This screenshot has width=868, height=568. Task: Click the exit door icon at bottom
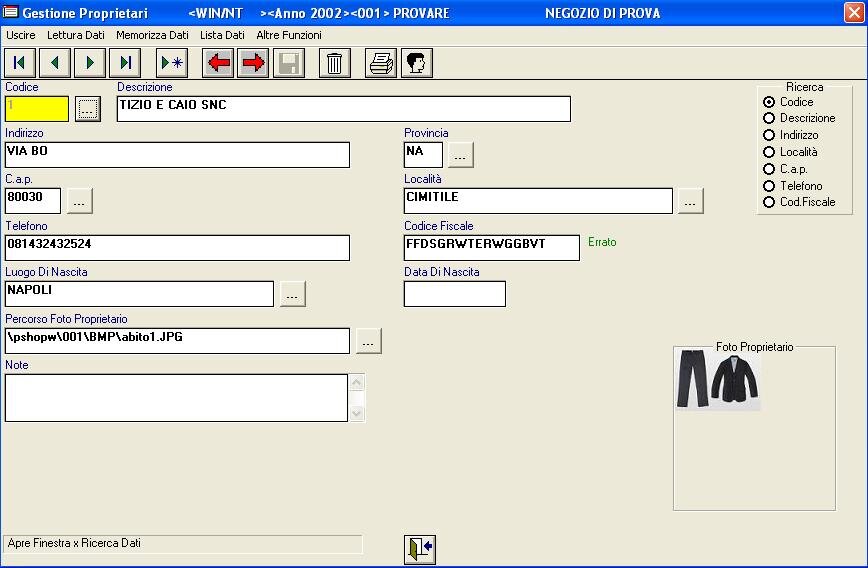click(x=420, y=549)
